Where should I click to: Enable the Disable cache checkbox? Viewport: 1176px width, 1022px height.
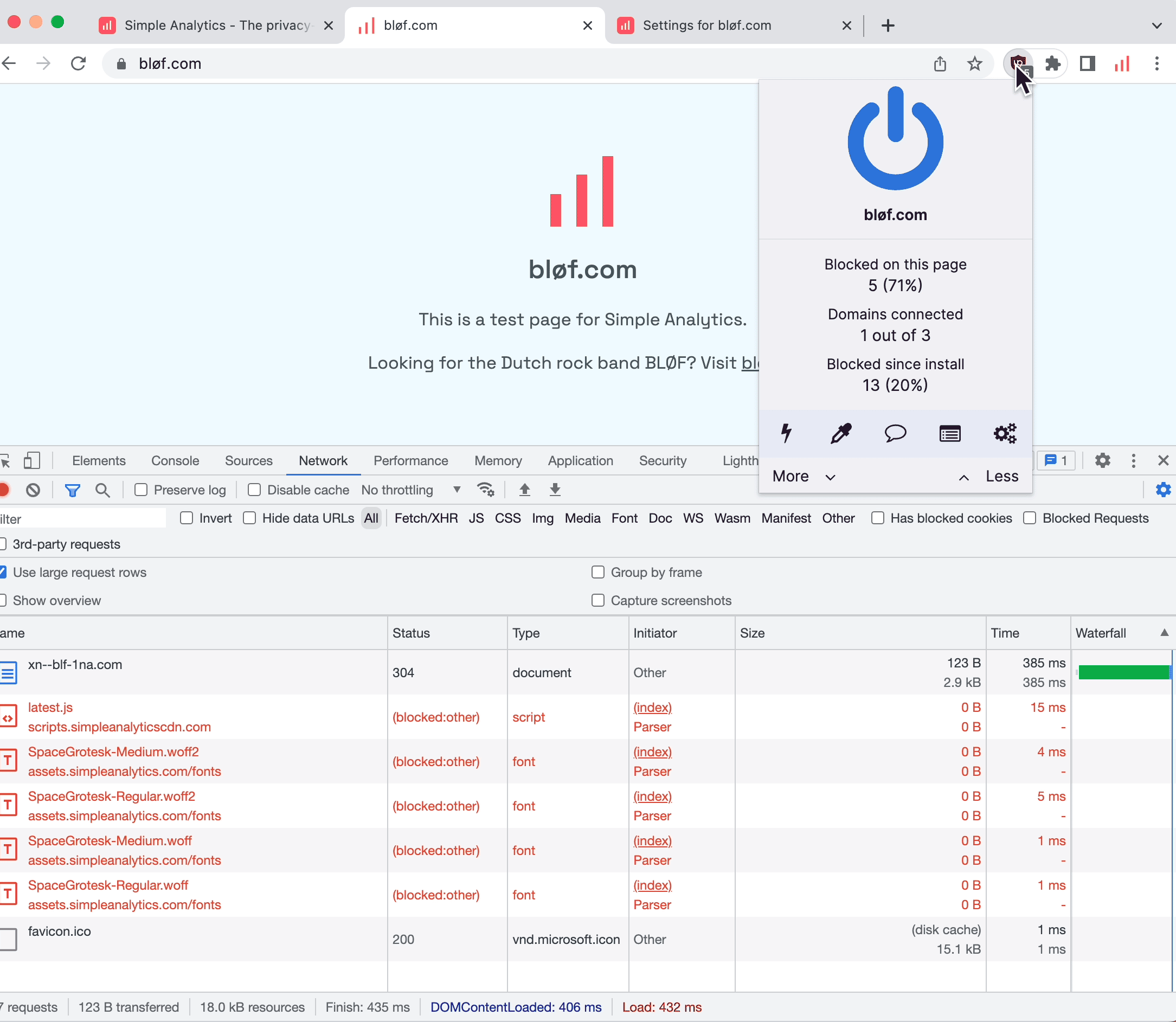[x=254, y=490]
